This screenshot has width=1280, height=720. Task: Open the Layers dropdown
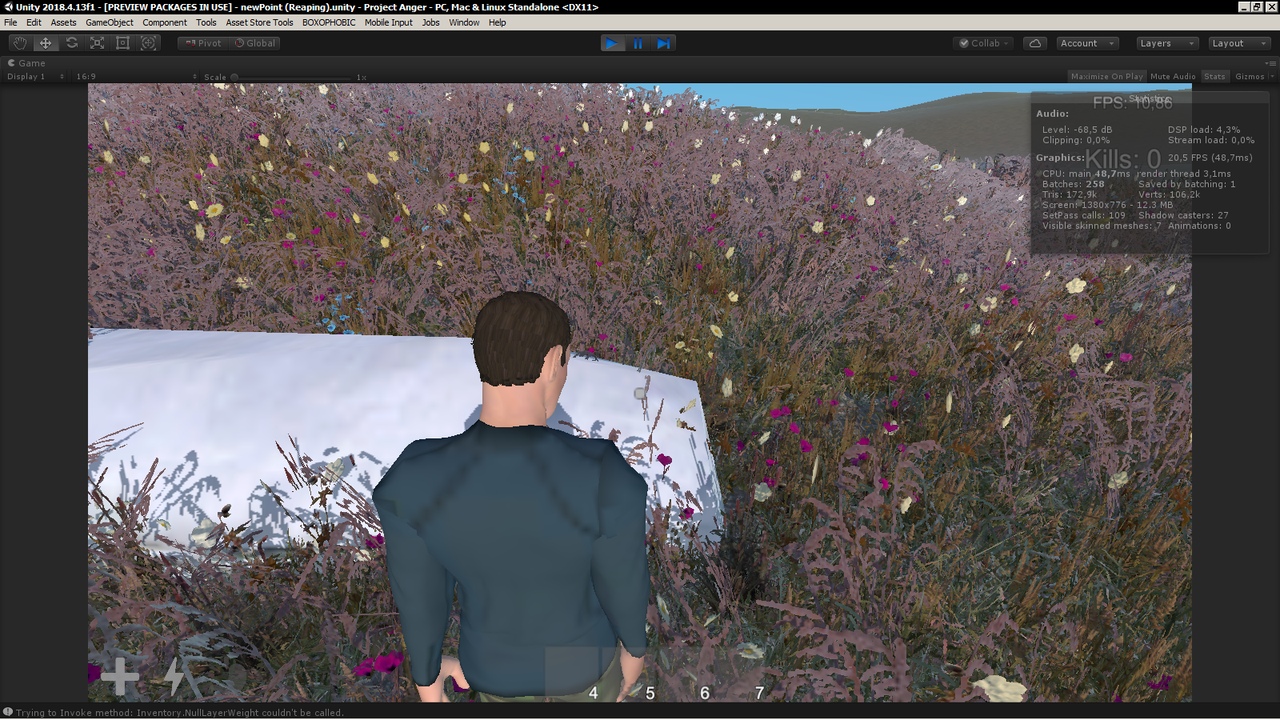[1166, 43]
